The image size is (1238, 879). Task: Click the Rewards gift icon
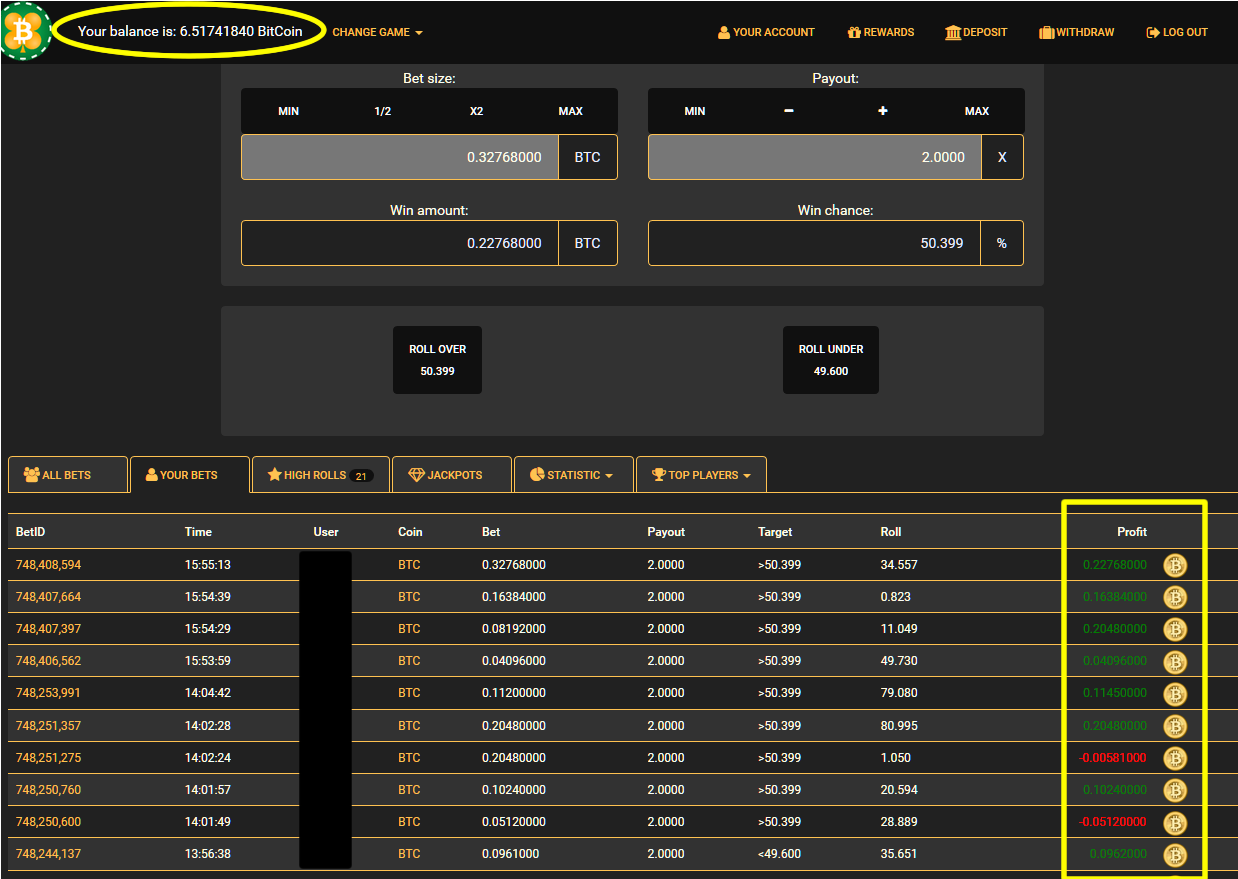(x=853, y=31)
